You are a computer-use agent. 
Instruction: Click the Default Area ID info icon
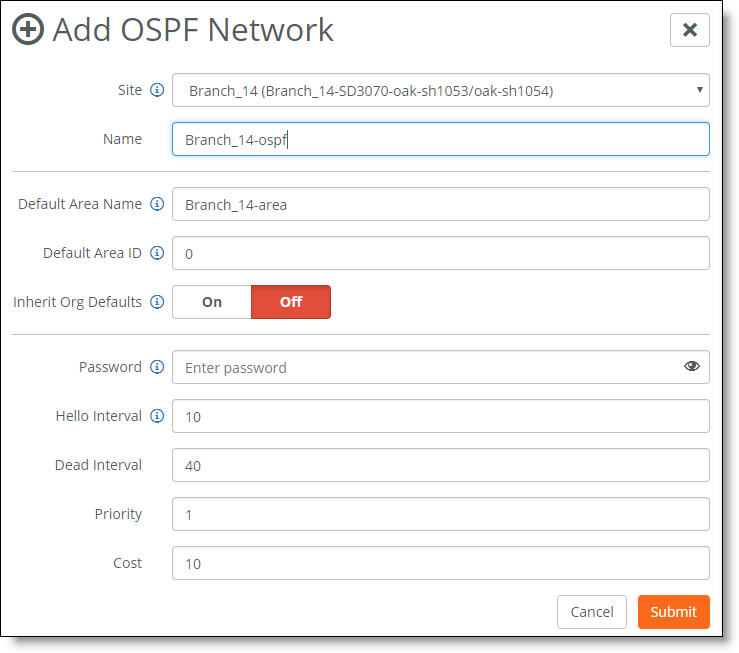(x=157, y=253)
